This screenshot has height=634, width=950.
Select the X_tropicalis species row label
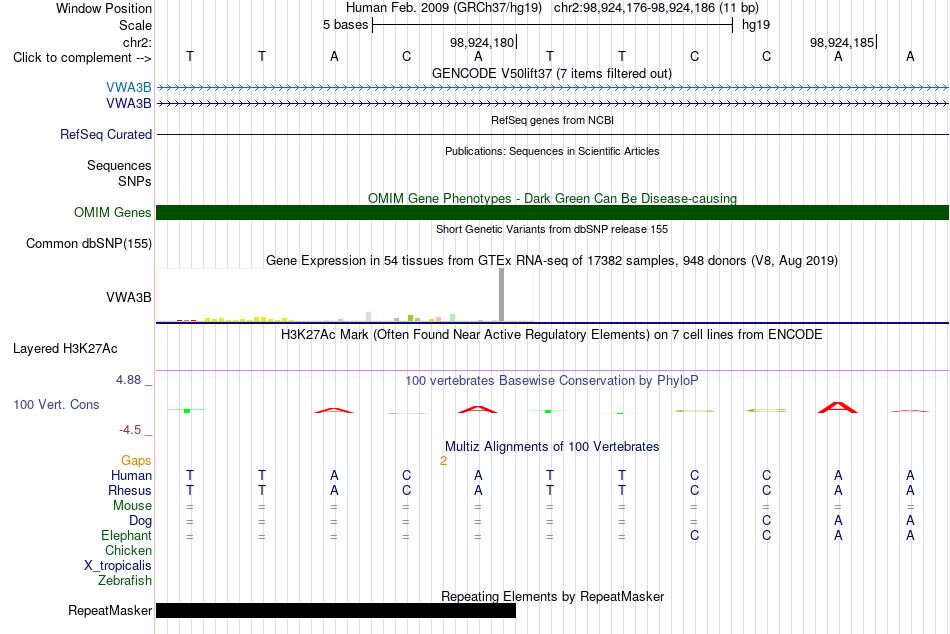[118, 566]
